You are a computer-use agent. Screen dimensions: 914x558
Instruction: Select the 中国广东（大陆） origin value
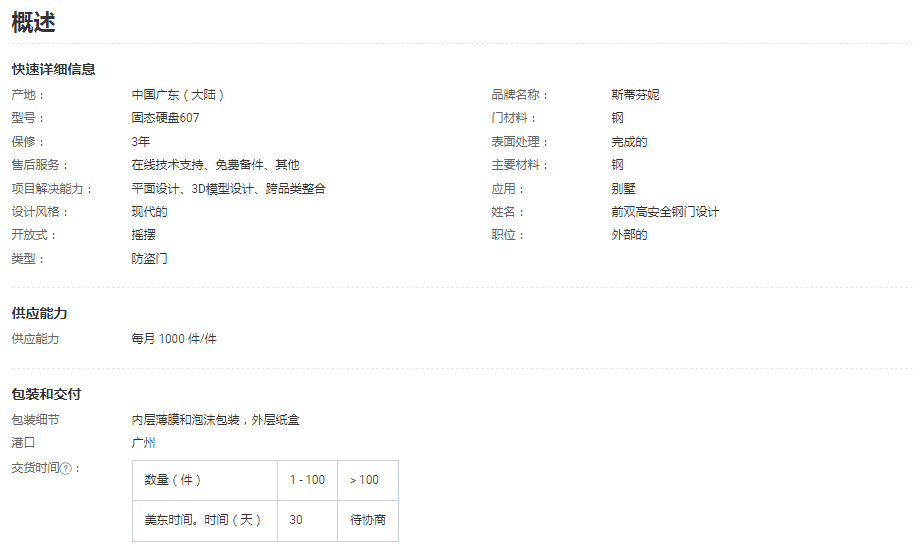pyautogui.click(x=178, y=95)
